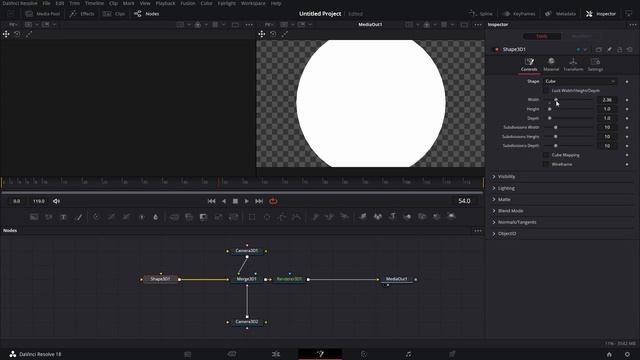
Task: Click the Stop button
Action: 235,201
